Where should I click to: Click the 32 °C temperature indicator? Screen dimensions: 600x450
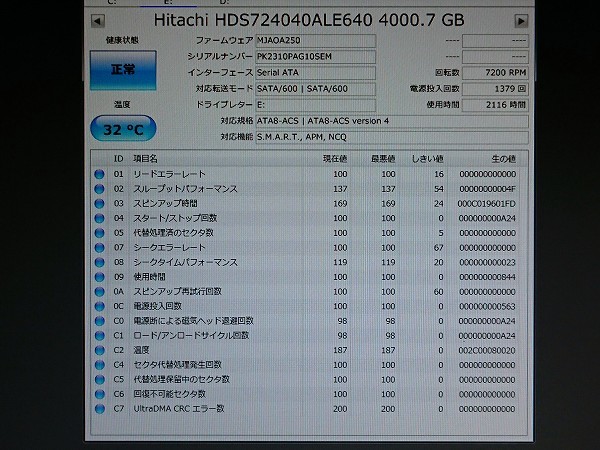pos(123,129)
